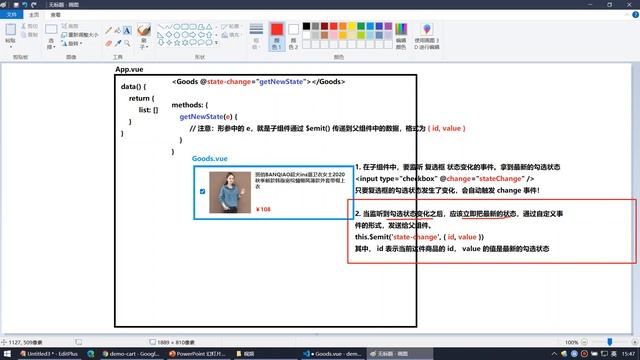Pick the five-point star shape
Screen dimensions: 640x360
click(x=177, y=42)
